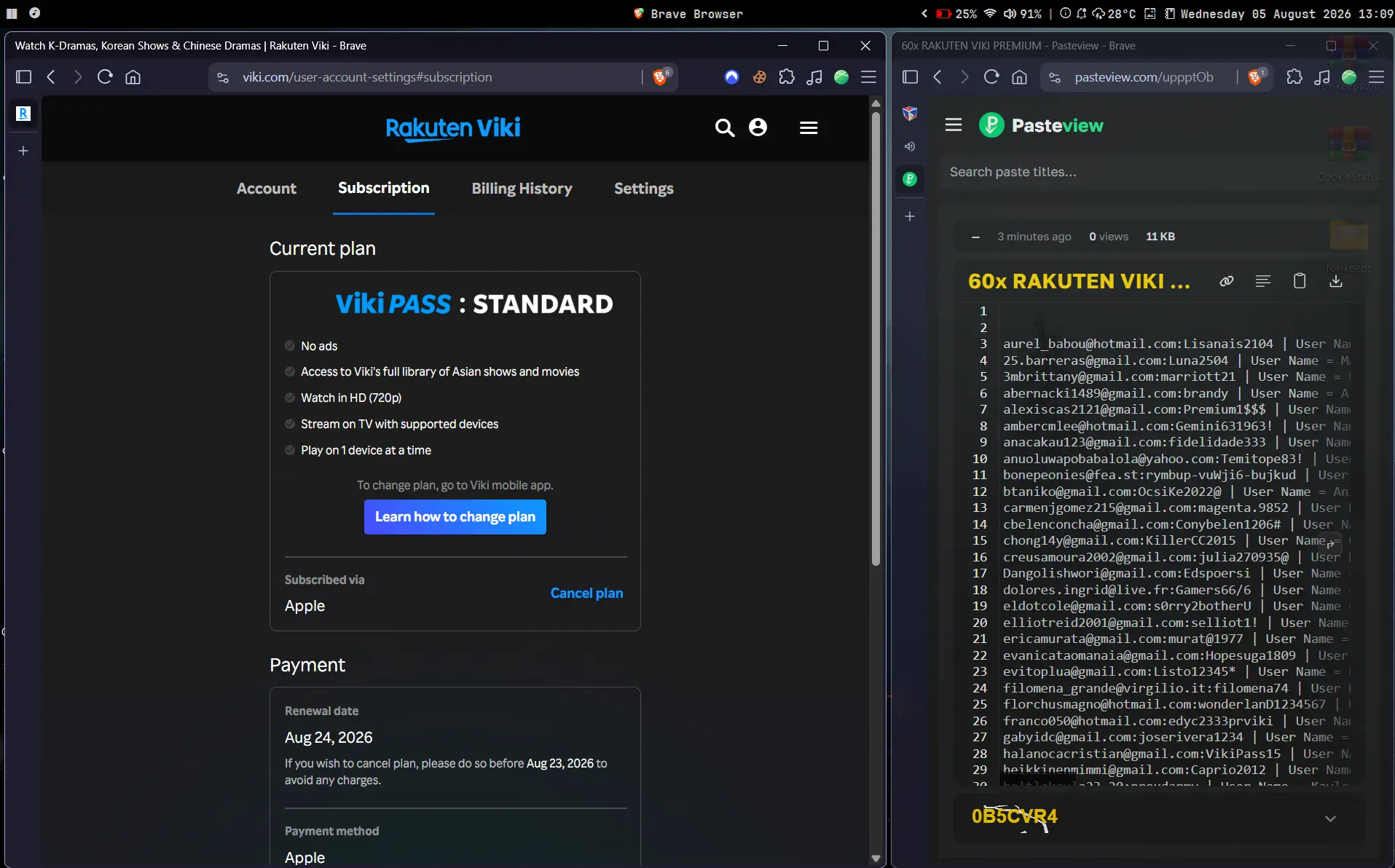Open the Pasteview hamburger menu
This screenshot has width=1395, height=868.
click(954, 125)
